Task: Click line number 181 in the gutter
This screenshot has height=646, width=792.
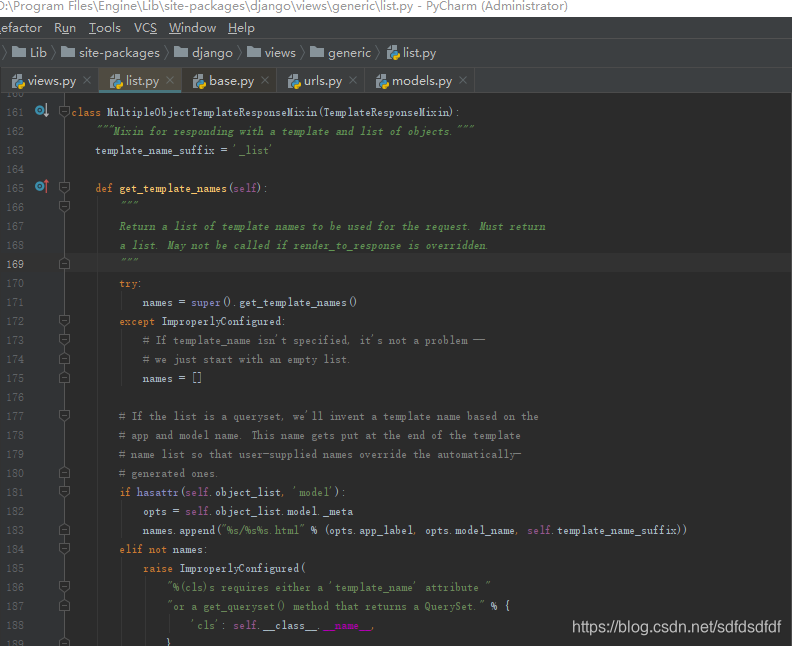Action: [15, 492]
